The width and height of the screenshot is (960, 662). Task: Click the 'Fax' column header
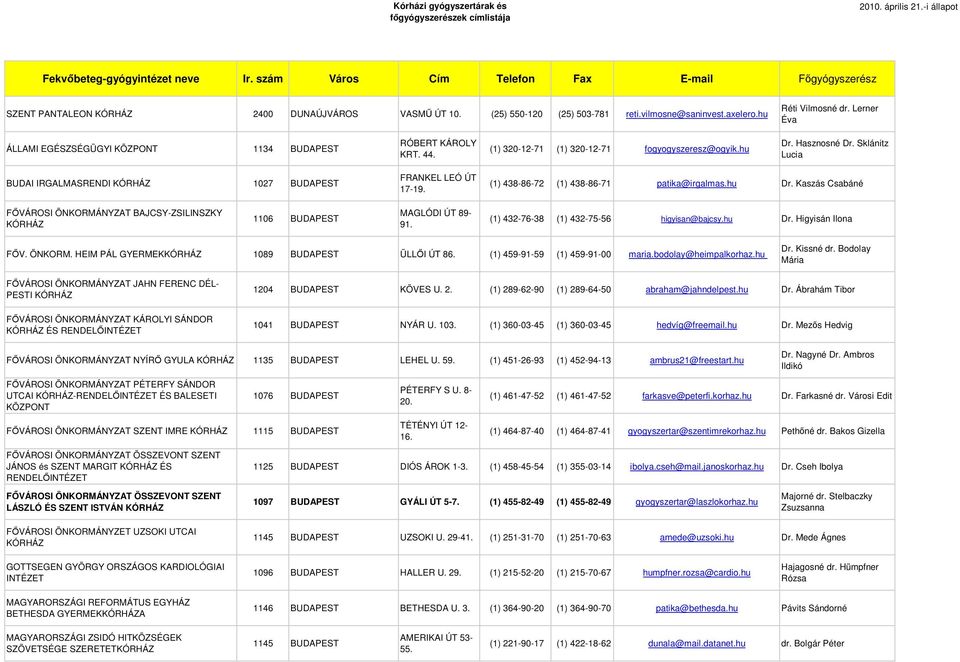[582, 78]
